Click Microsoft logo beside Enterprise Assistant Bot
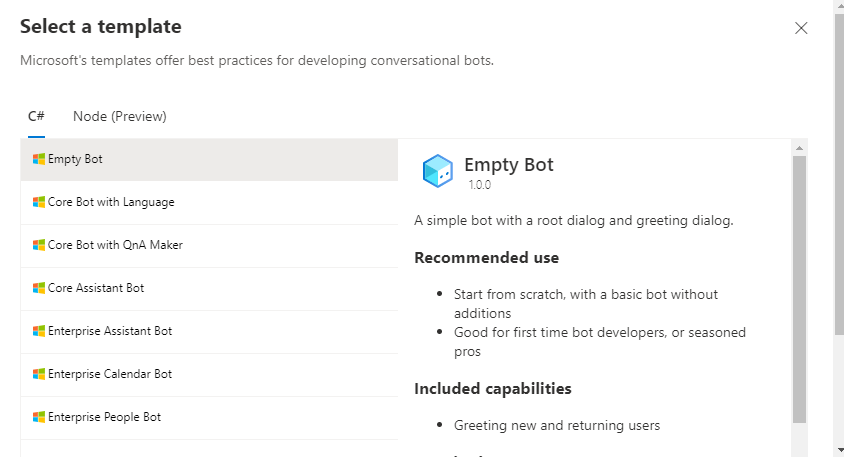The image size is (844, 457). tap(39, 331)
